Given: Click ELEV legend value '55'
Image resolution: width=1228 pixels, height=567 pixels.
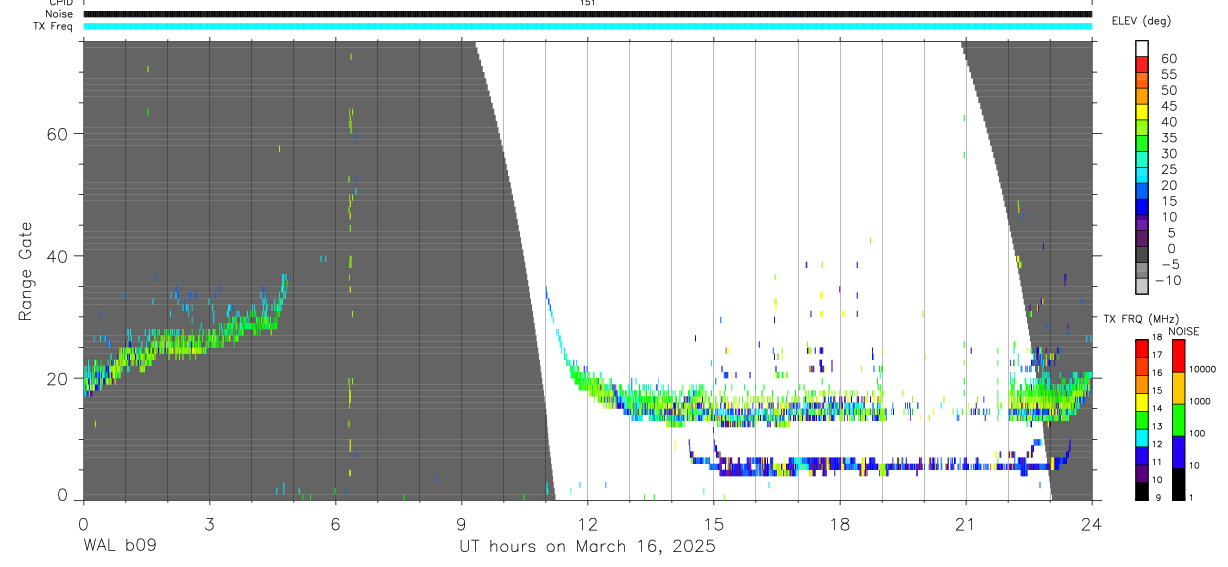Looking at the screenshot, I should click(x=1168, y=74).
